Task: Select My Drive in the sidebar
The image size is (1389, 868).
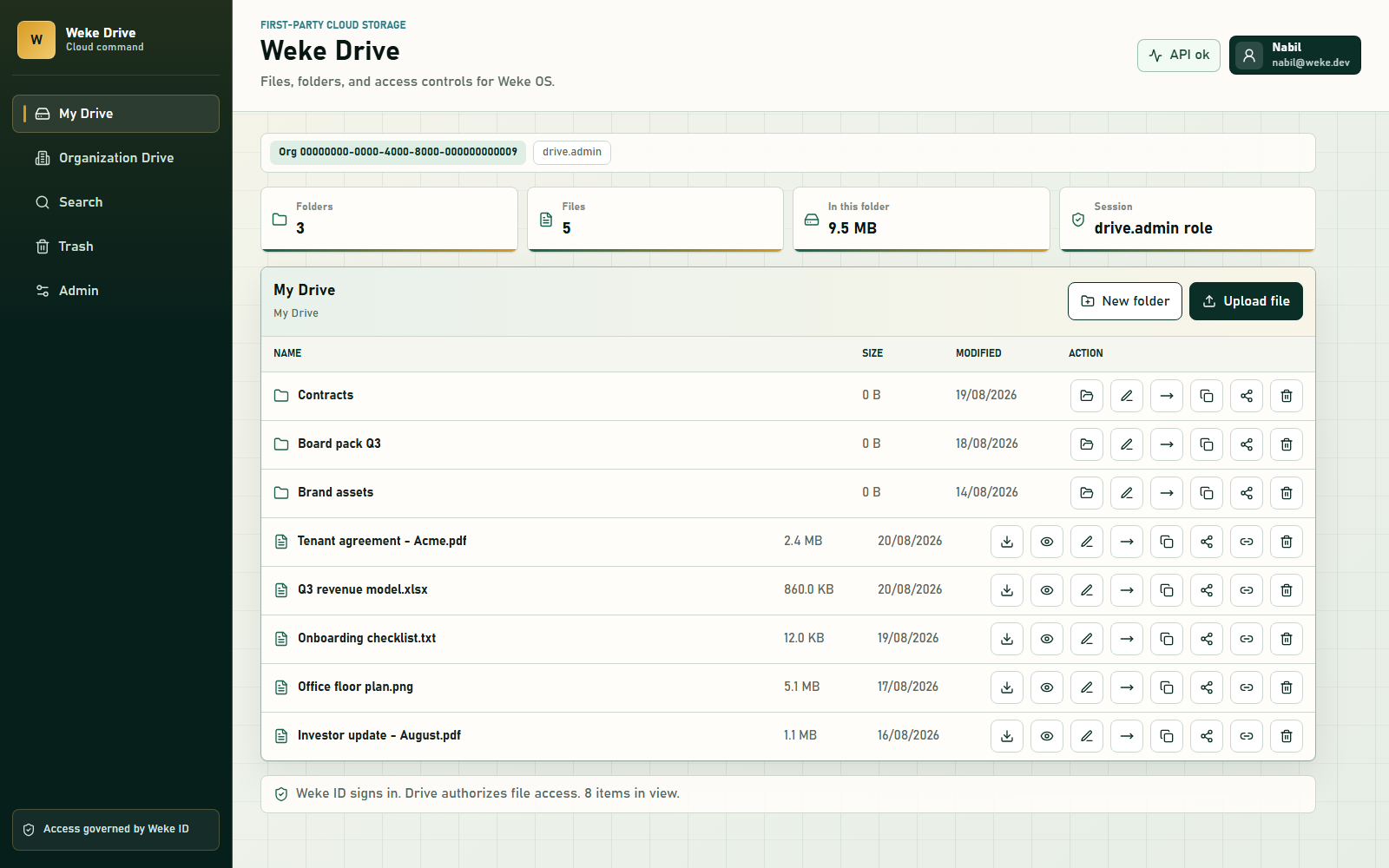Action: 115,114
